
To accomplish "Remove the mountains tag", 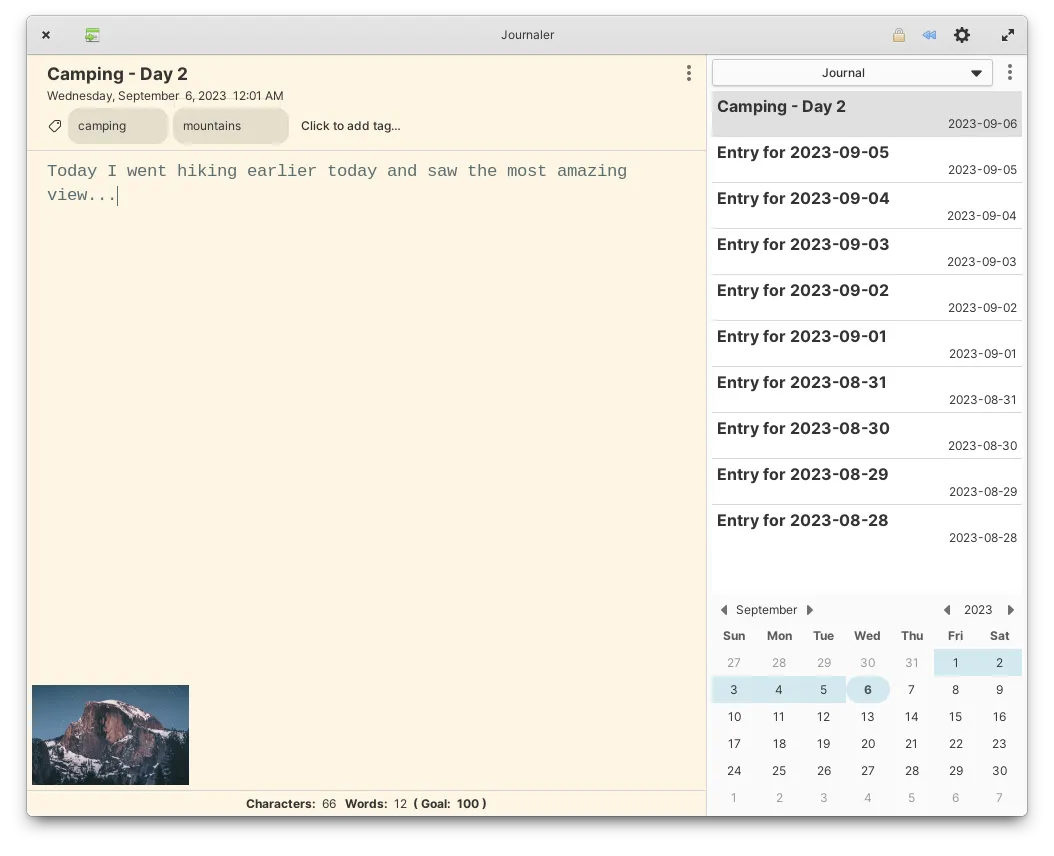I will (x=231, y=126).
